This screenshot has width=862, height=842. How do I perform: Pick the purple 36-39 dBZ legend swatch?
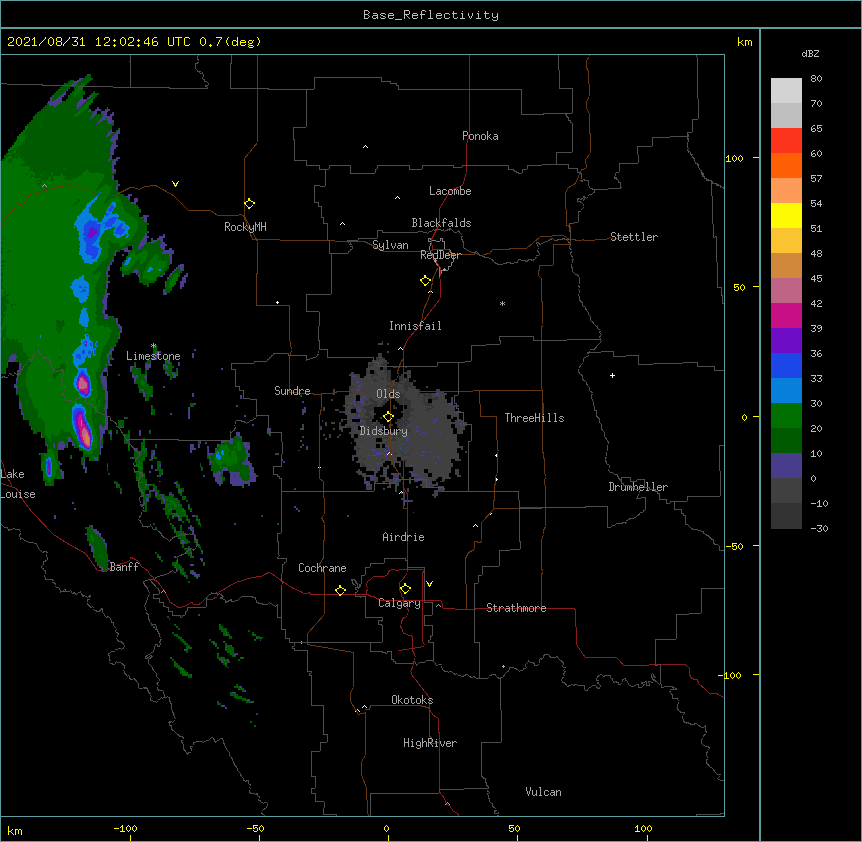(786, 341)
